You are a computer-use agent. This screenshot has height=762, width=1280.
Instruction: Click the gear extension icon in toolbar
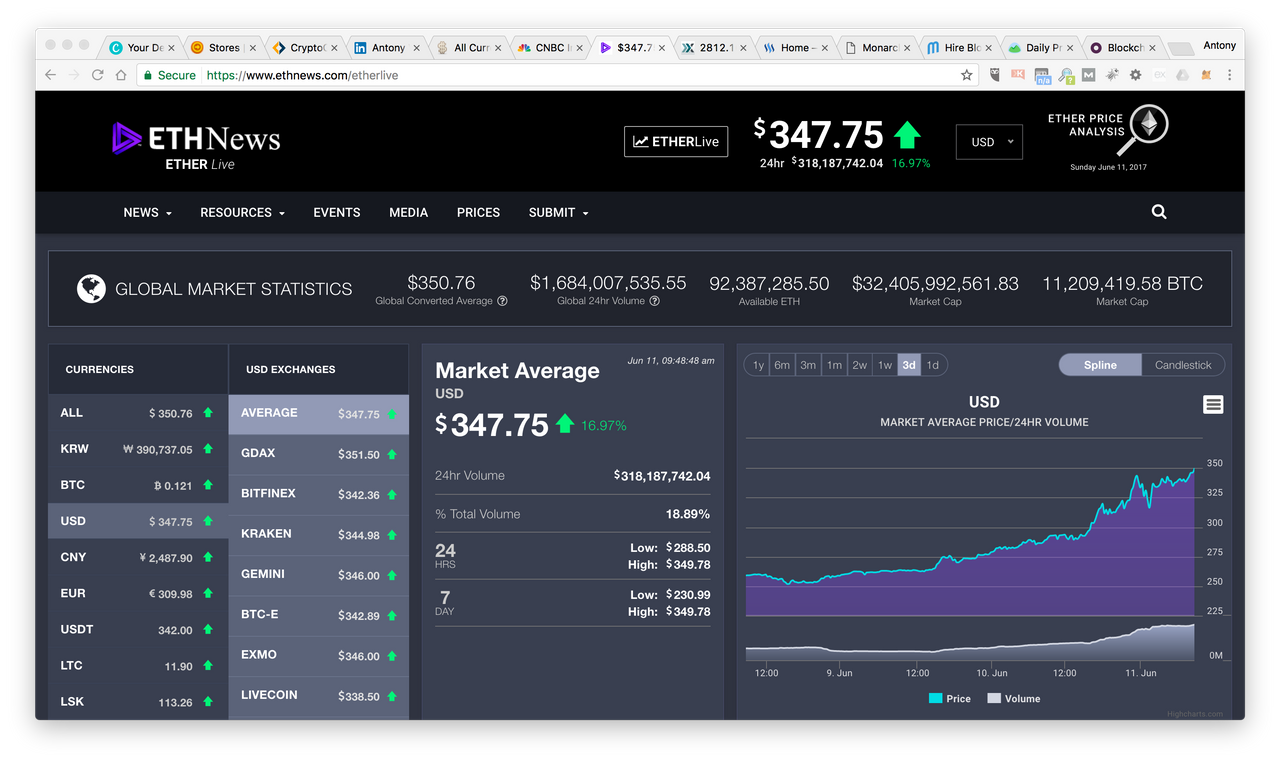tap(1135, 75)
